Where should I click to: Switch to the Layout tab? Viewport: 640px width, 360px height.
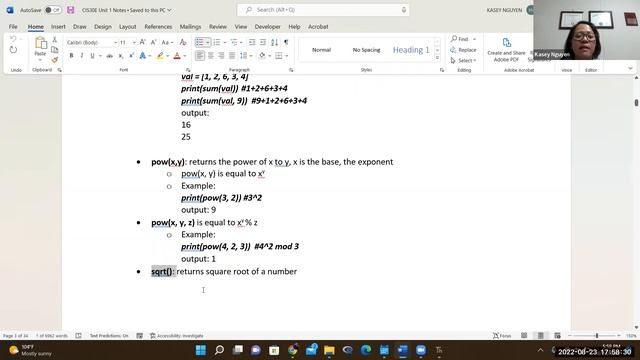click(127, 27)
